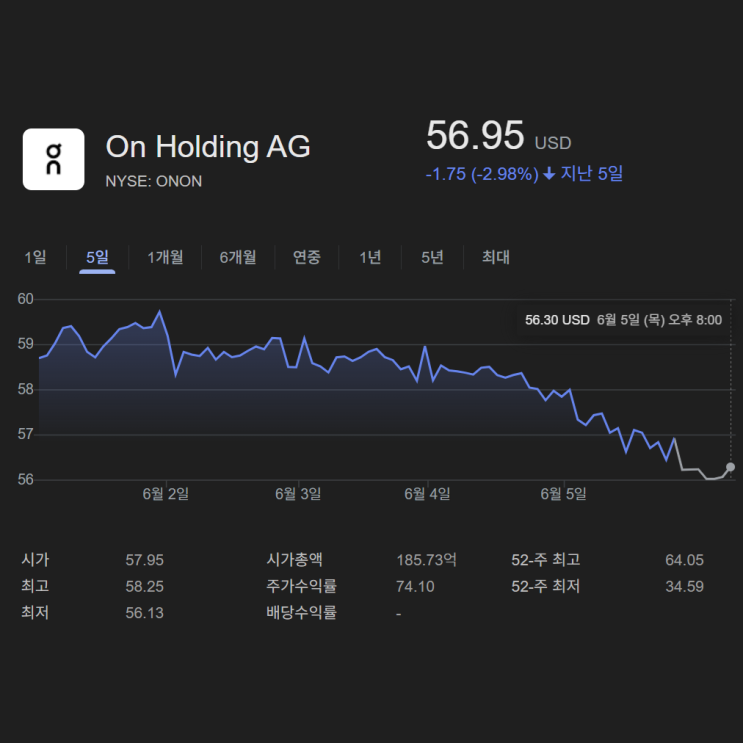Screen dimensions: 743x743
Task: Click the 60 y-axis price label
Action: 26,299
